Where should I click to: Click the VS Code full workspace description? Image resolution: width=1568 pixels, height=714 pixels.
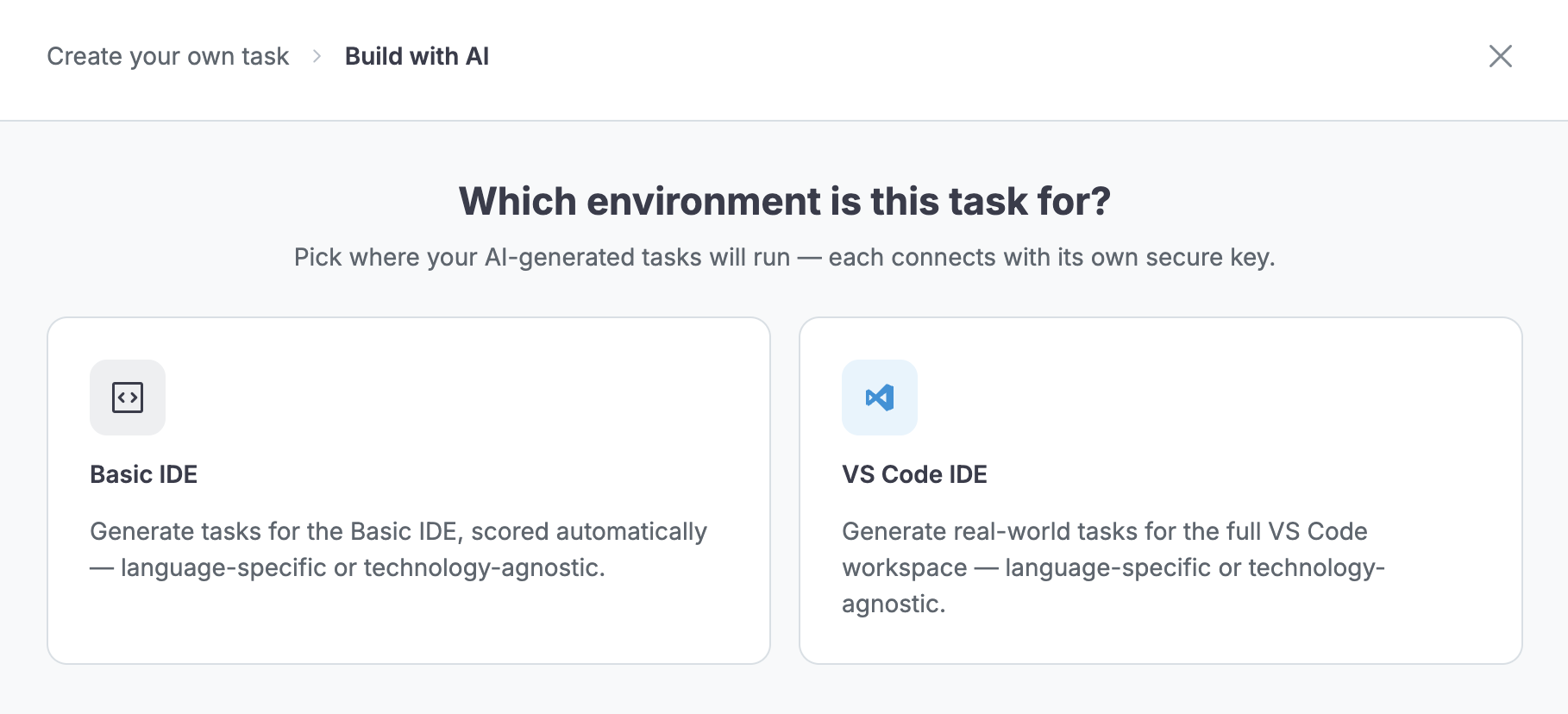(x=1113, y=567)
